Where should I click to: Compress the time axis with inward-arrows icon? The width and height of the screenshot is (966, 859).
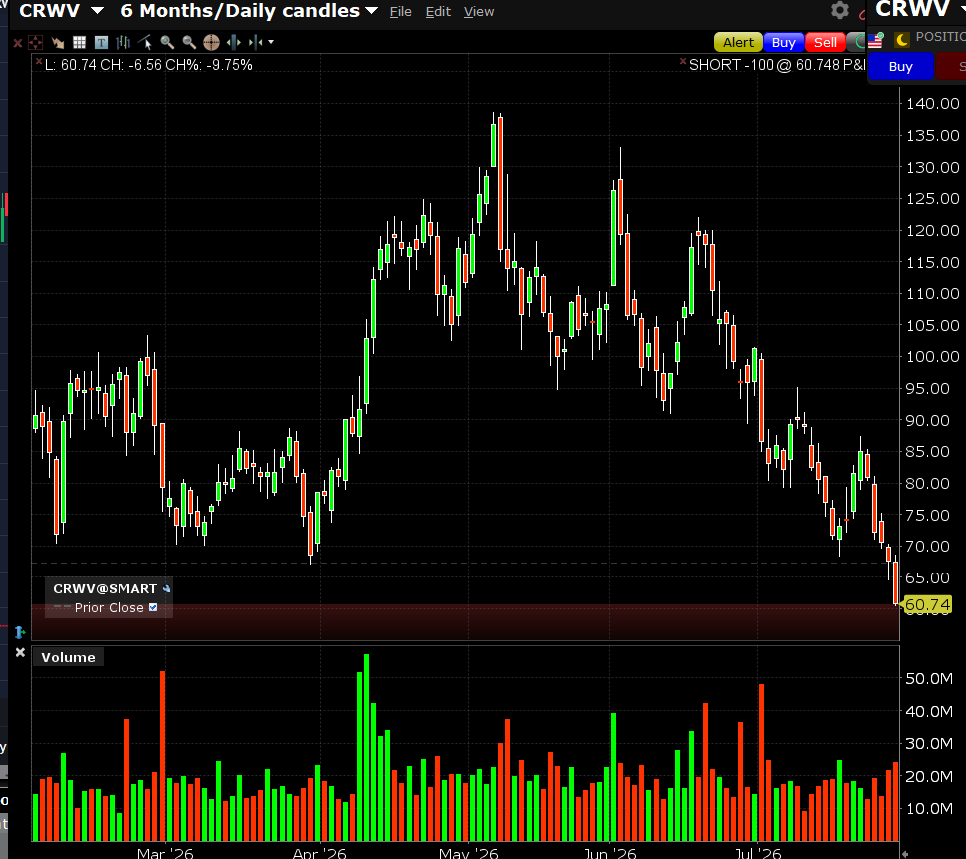point(256,43)
